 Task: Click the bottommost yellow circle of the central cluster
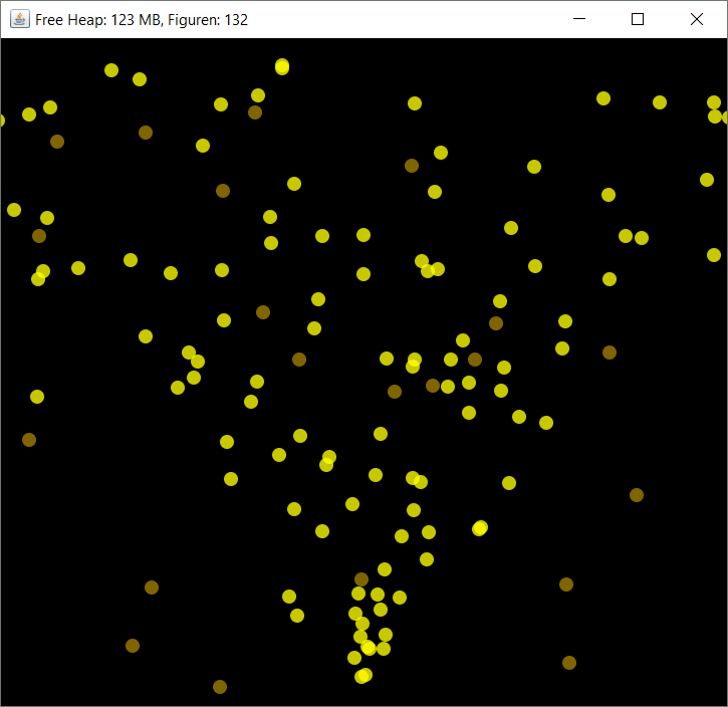pos(363,676)
